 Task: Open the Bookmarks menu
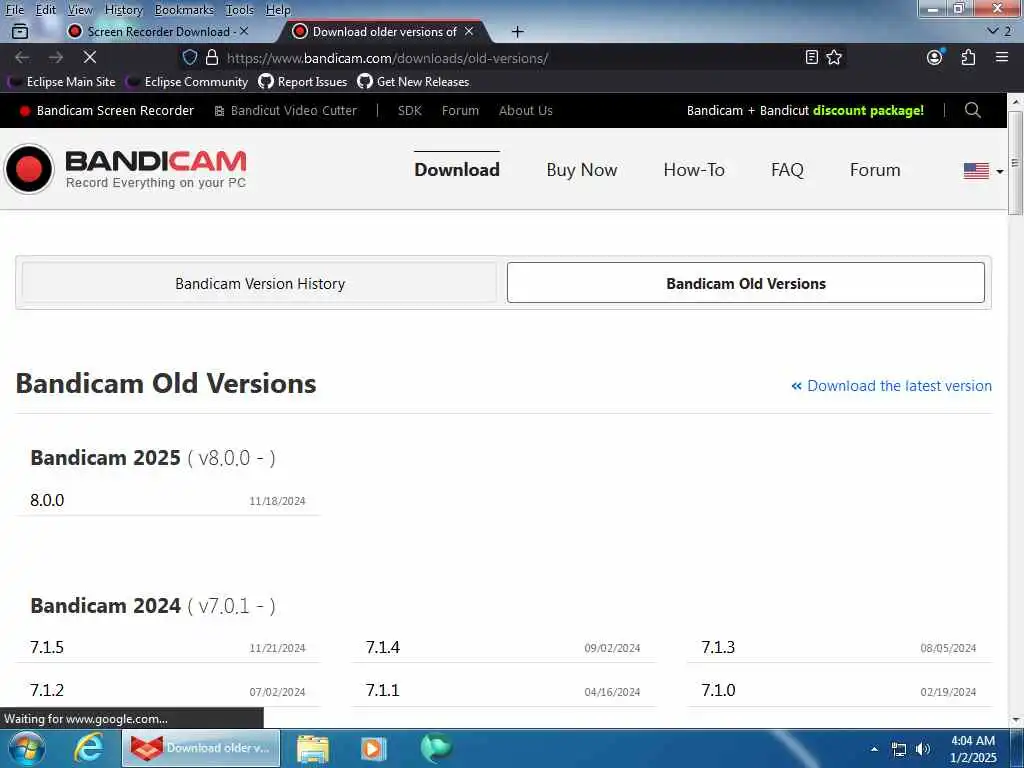coord(184,9)
